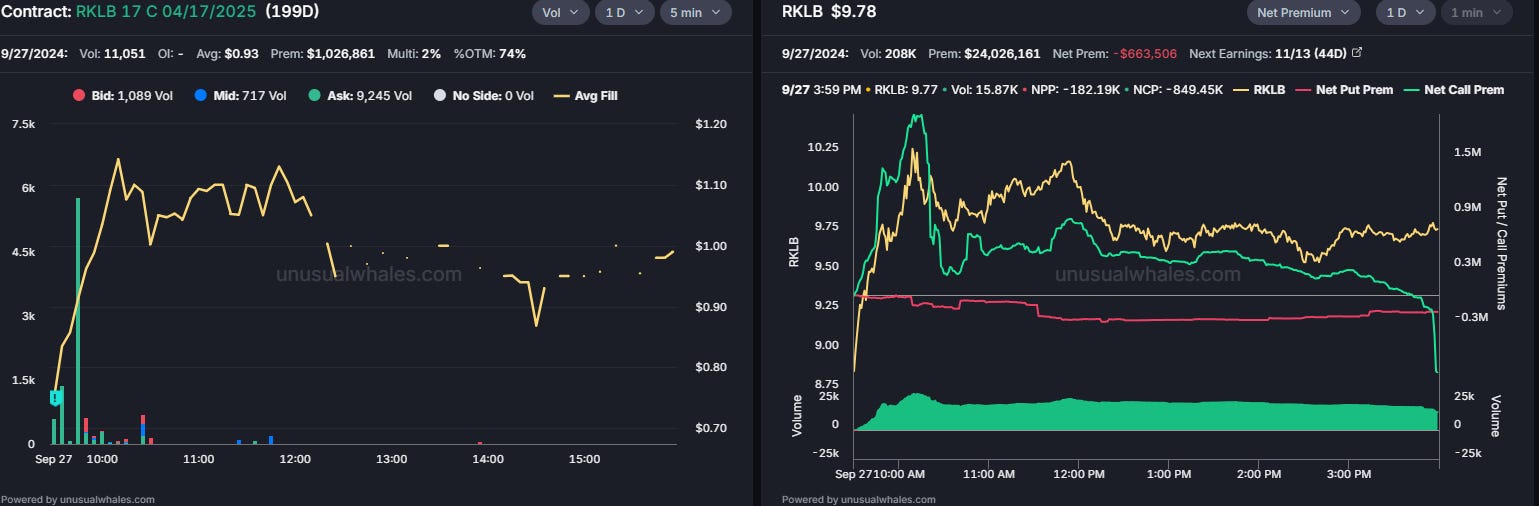
Task: Open the Vol metric dropdown in contract chart
Action: pos(560,13)
